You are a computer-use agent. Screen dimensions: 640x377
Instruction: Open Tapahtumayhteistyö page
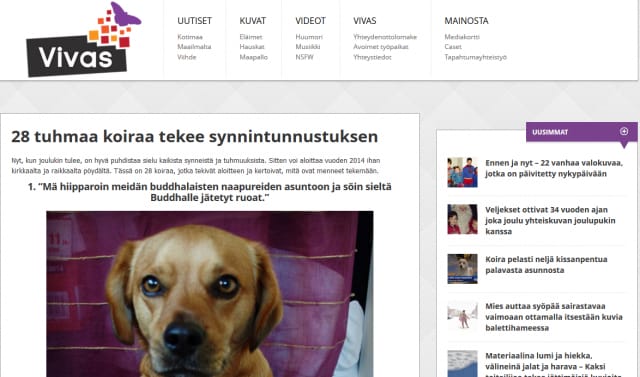click(x=476, y=57)
